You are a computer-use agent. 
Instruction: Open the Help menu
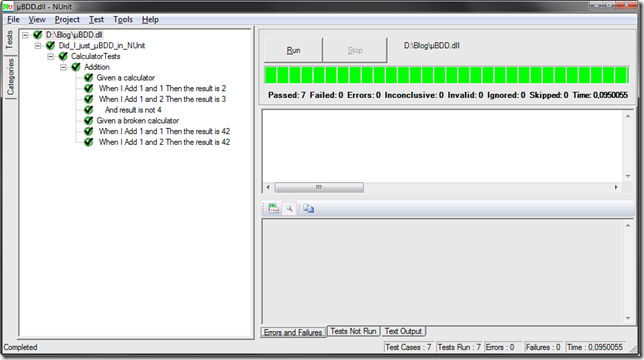click(x=150, y=19)
